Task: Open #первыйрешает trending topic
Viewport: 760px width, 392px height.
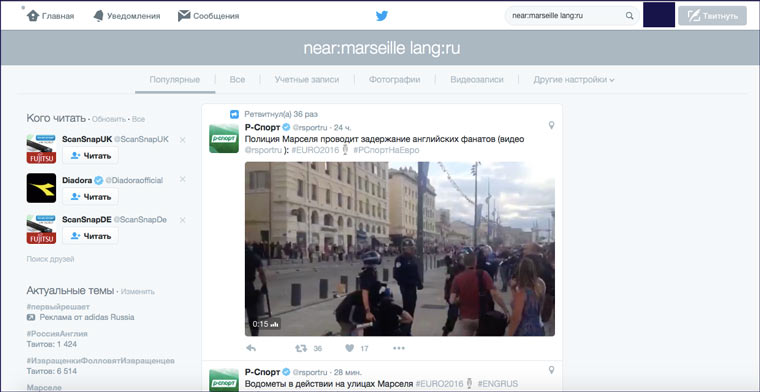Action: (58, 307)
